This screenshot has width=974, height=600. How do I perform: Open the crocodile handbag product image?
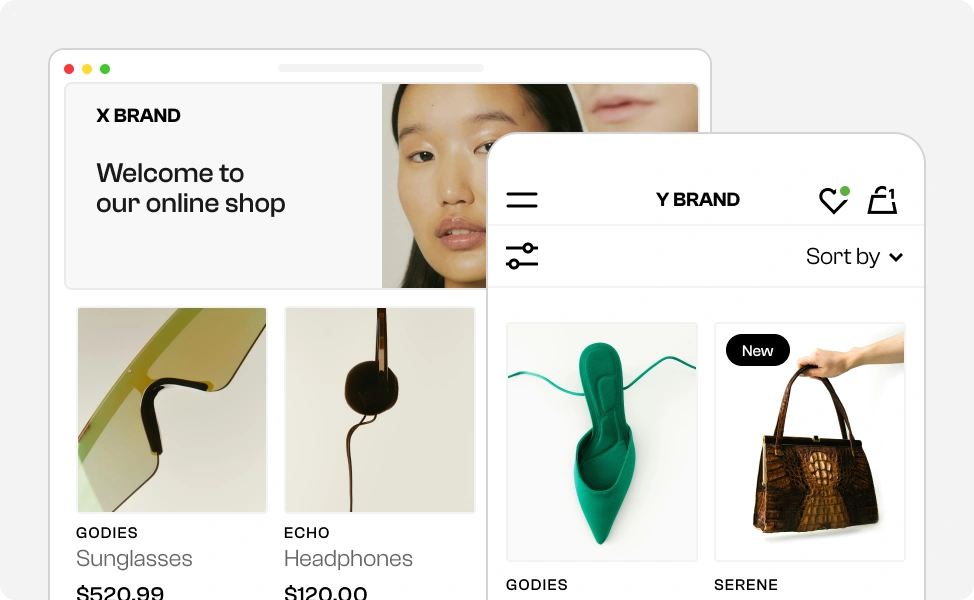click(810, 442)
